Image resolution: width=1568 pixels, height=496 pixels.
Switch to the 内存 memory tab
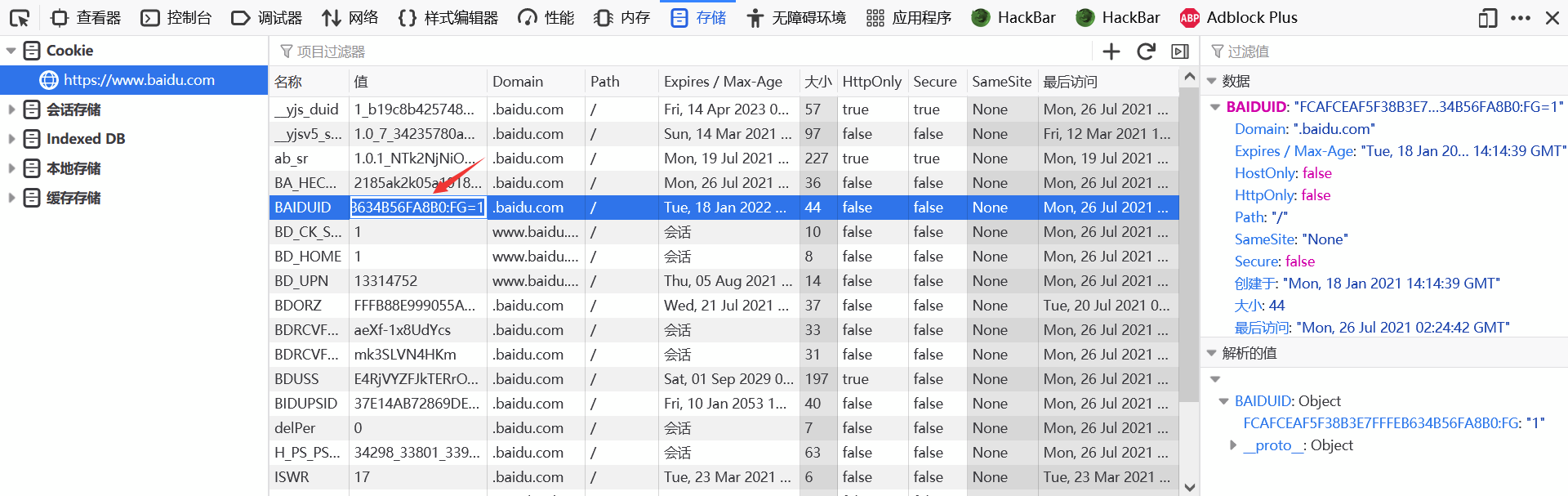622,17
